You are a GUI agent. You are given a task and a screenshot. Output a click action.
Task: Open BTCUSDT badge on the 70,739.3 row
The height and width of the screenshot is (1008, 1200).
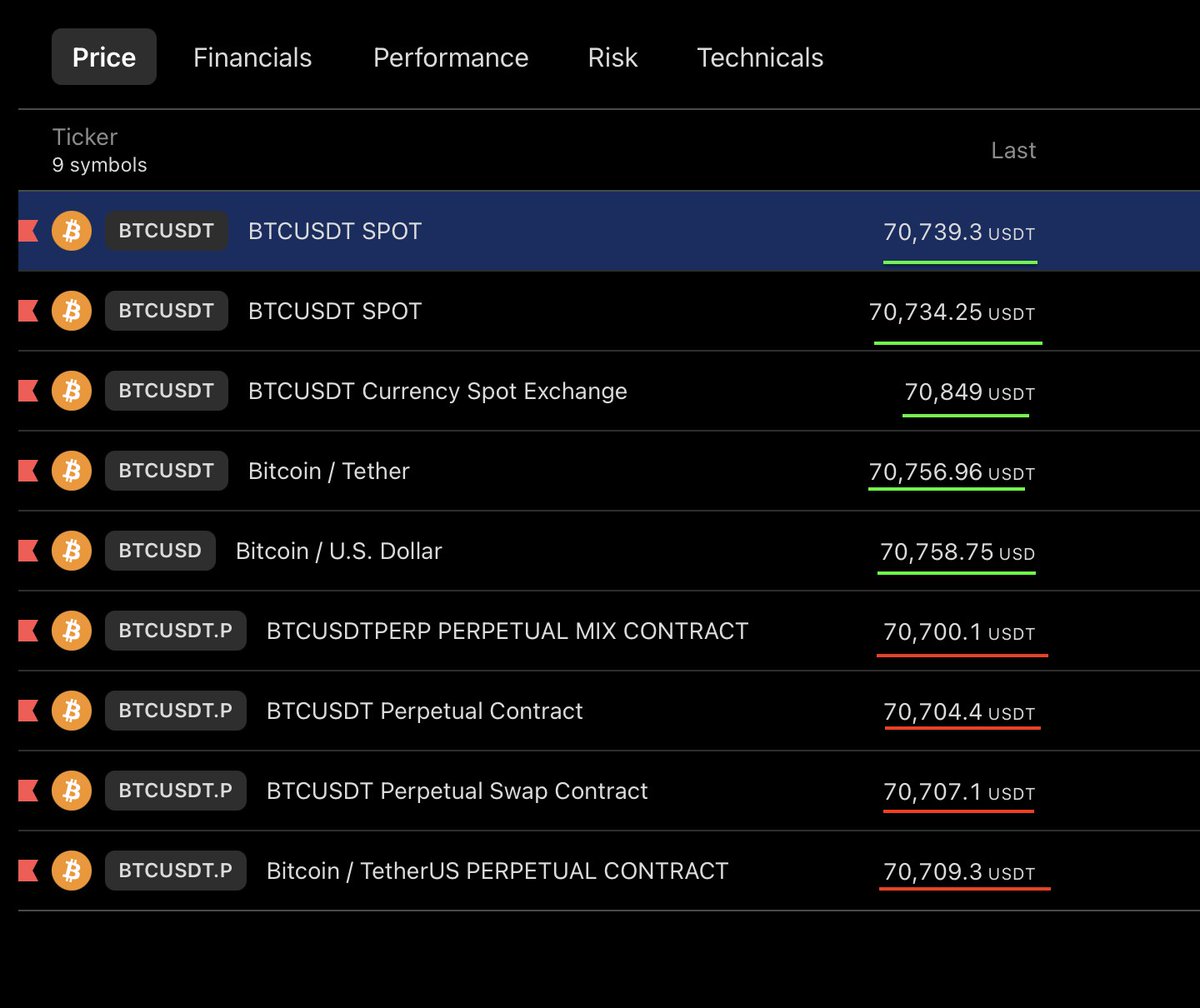pos(166,231)
